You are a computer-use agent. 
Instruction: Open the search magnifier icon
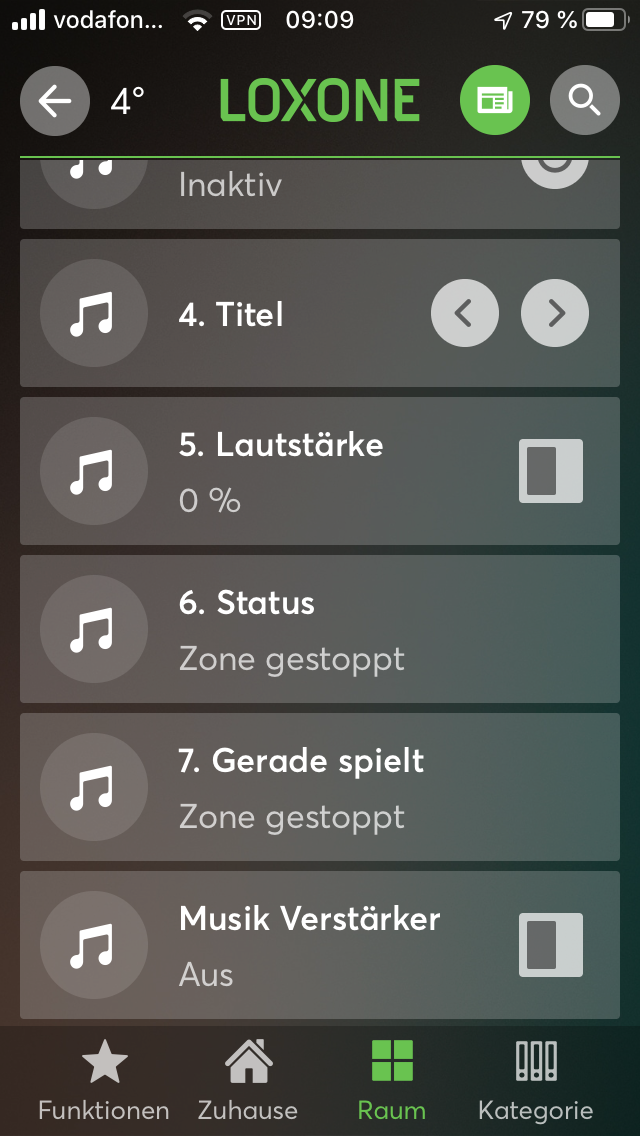[584, 100]
